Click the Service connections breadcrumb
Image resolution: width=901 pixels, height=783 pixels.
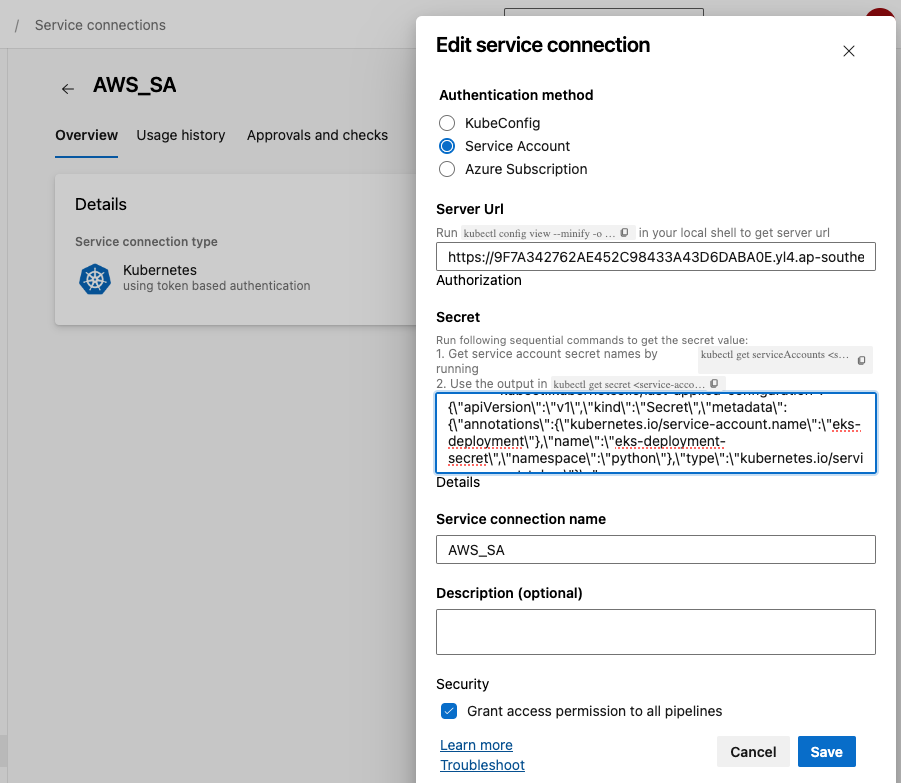[100, 25]
